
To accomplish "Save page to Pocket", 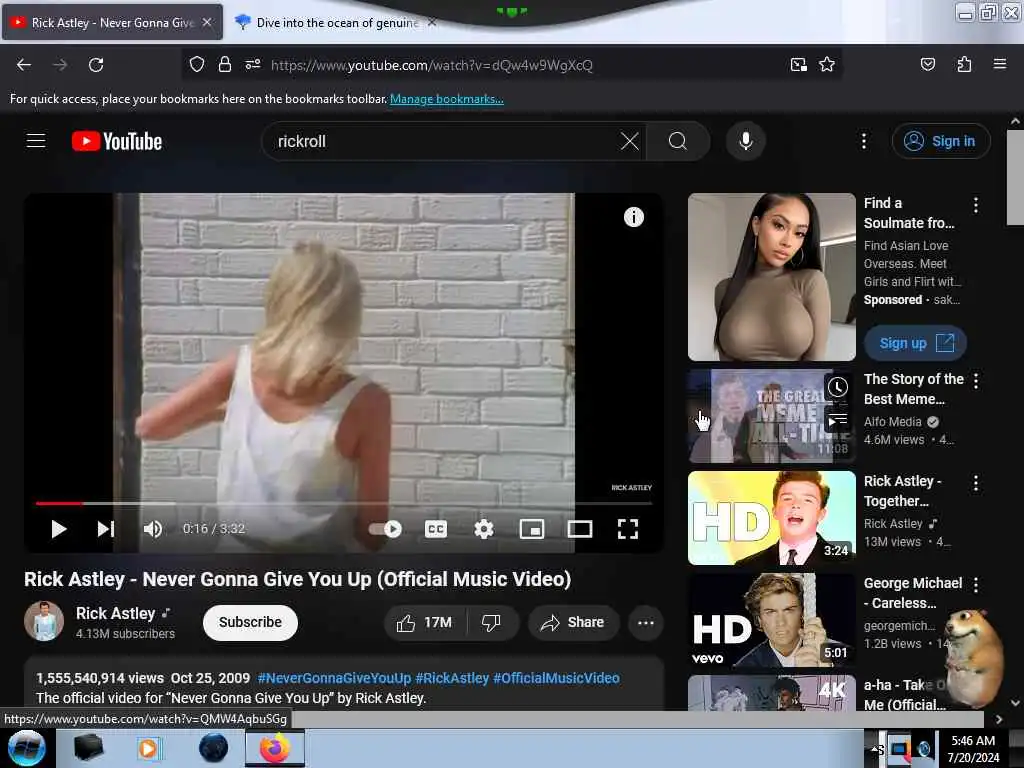I will click(928, 65).
